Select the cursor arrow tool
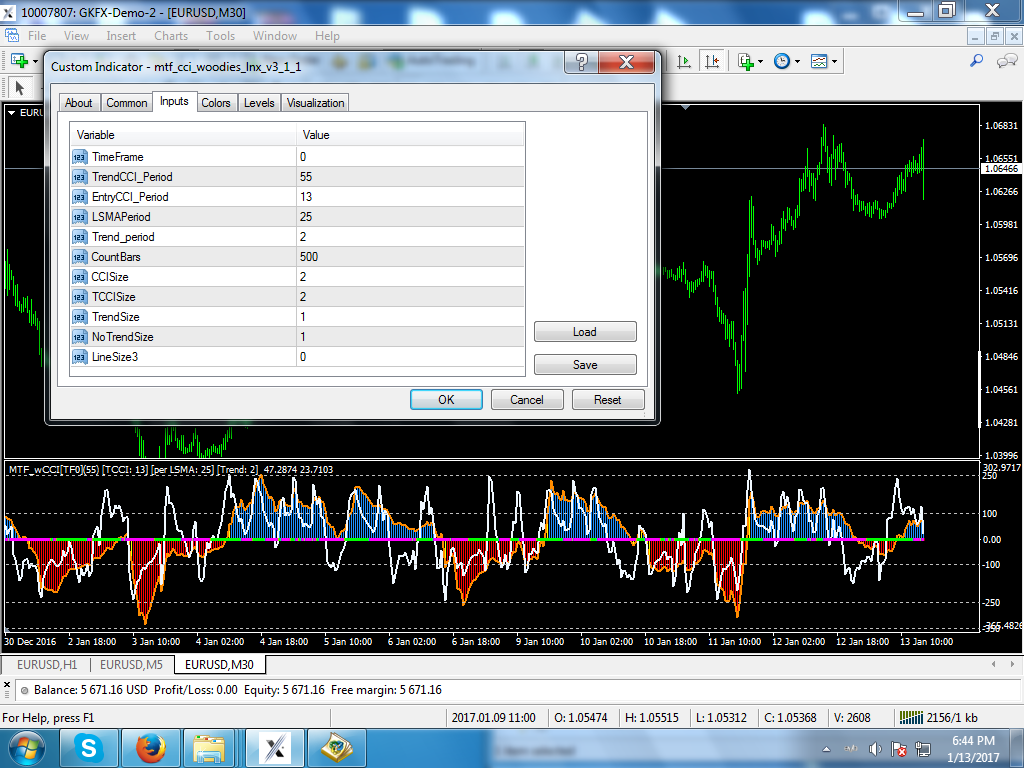 tap(20, 87)
